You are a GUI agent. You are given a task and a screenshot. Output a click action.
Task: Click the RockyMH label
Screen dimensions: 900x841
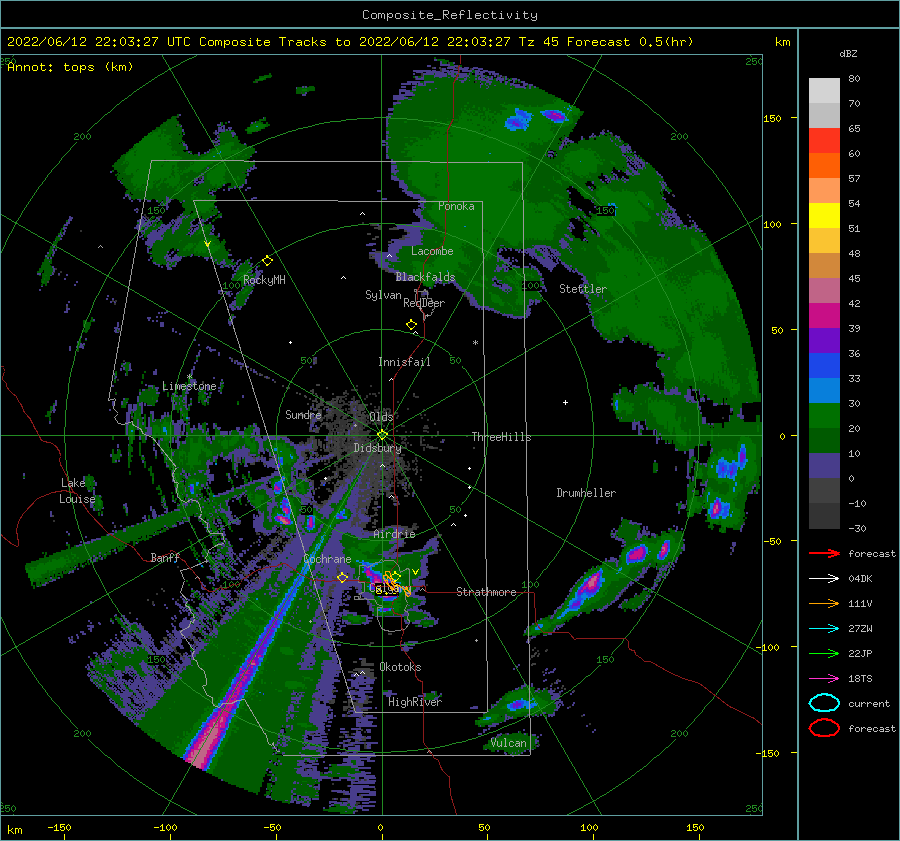click(x=264, y=280)
